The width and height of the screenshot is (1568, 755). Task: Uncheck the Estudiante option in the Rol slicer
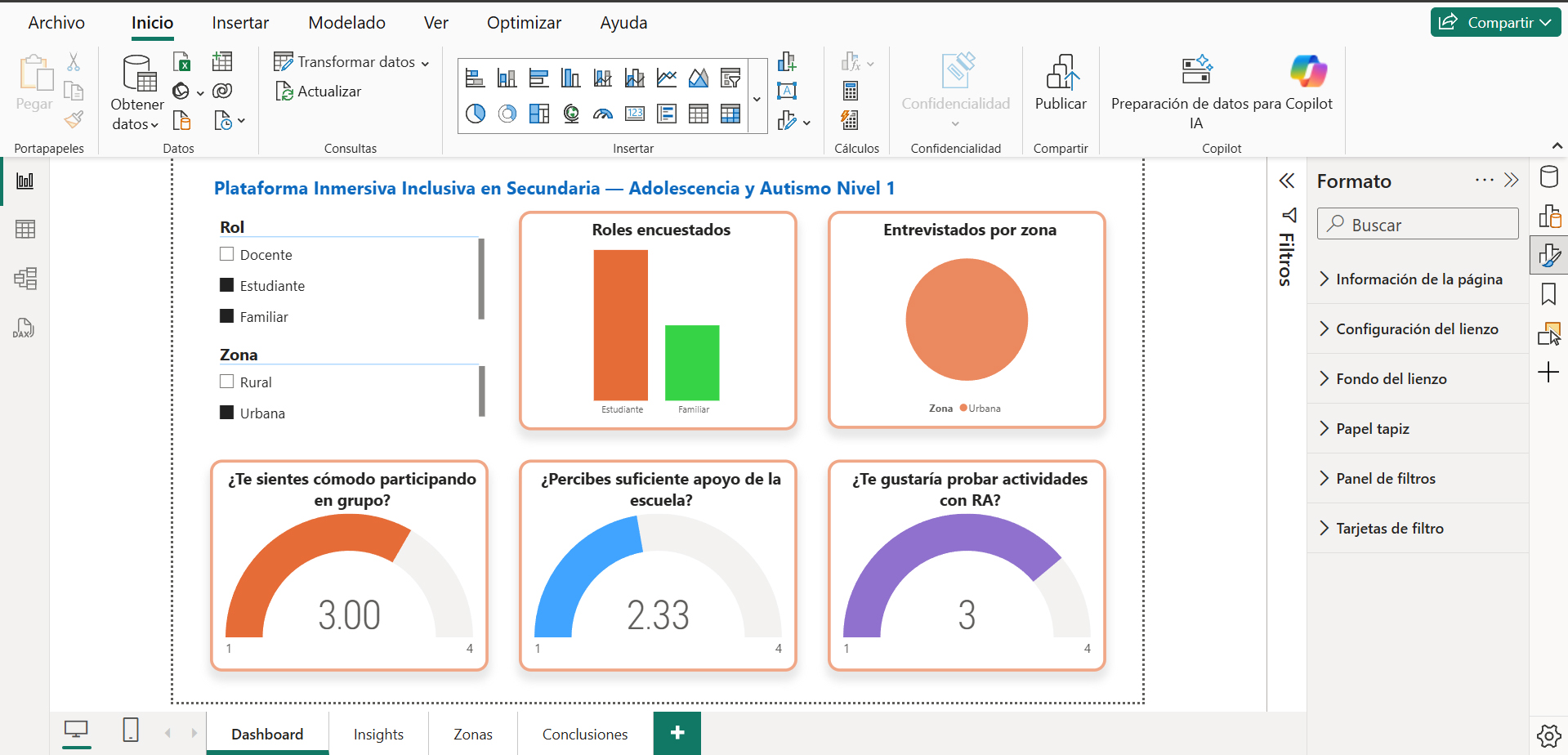pyautogui.click(x=227, y=285)
